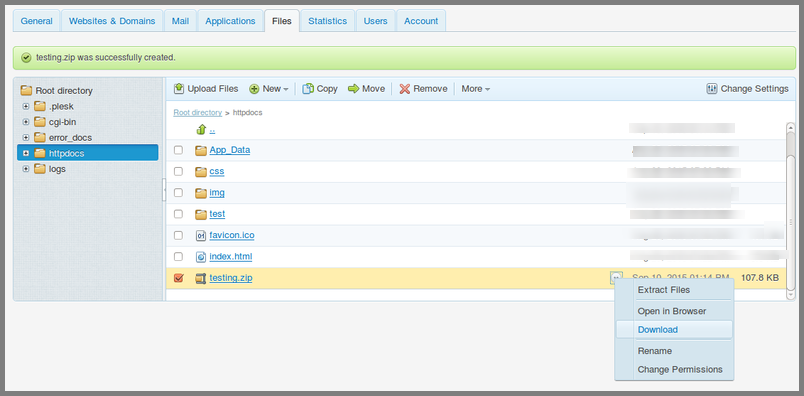Click the img folder icon
This screenshot has height=396, width=804.
[200, 193]
